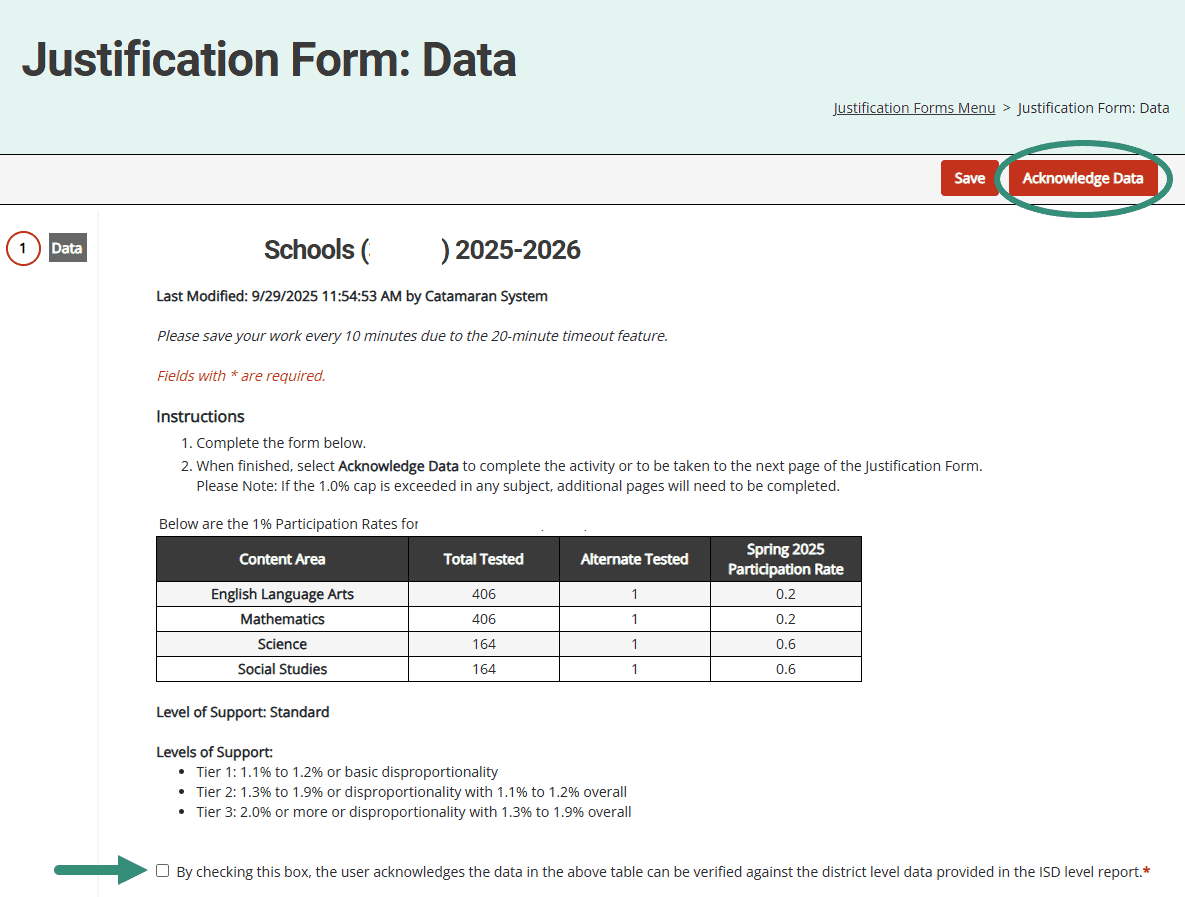
Task: Click the Tier 1 support level bullet
Action: tap(347, 772)
